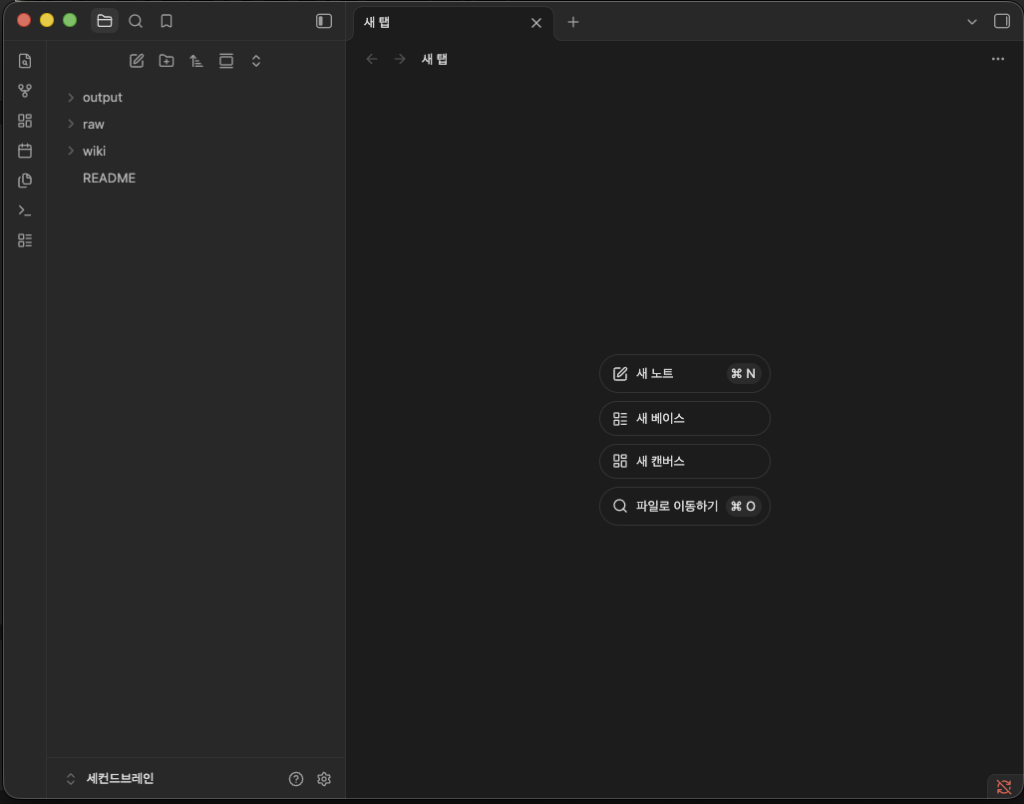Image resolution: width=1024 pixels, height=804 pixels.
Task: Open command palette terminal icon
Action: coord(25,210)
